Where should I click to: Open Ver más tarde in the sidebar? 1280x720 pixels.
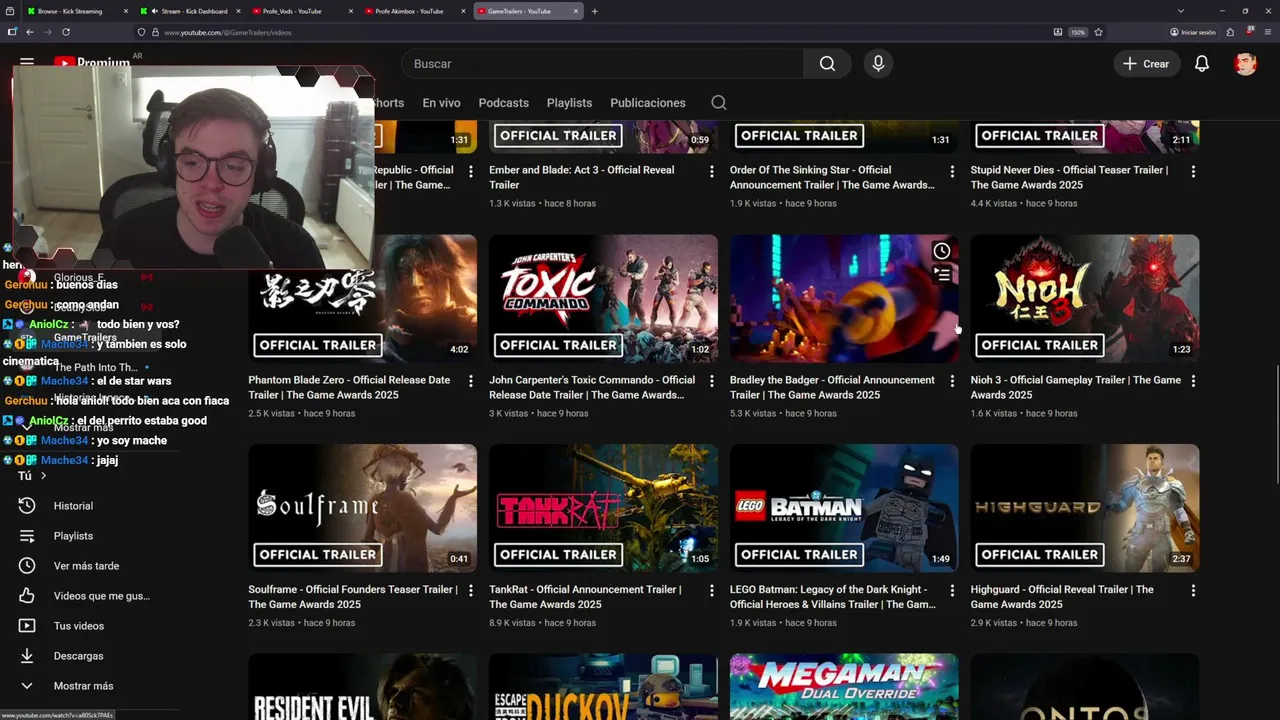[x=85, y=566]
